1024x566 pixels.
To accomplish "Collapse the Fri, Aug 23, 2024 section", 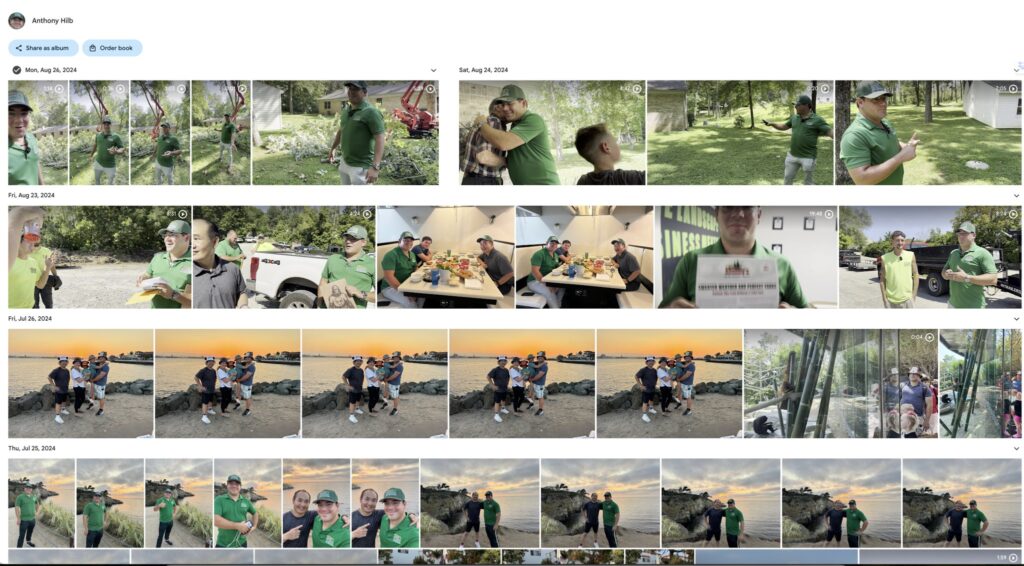I will [1016, 196].
